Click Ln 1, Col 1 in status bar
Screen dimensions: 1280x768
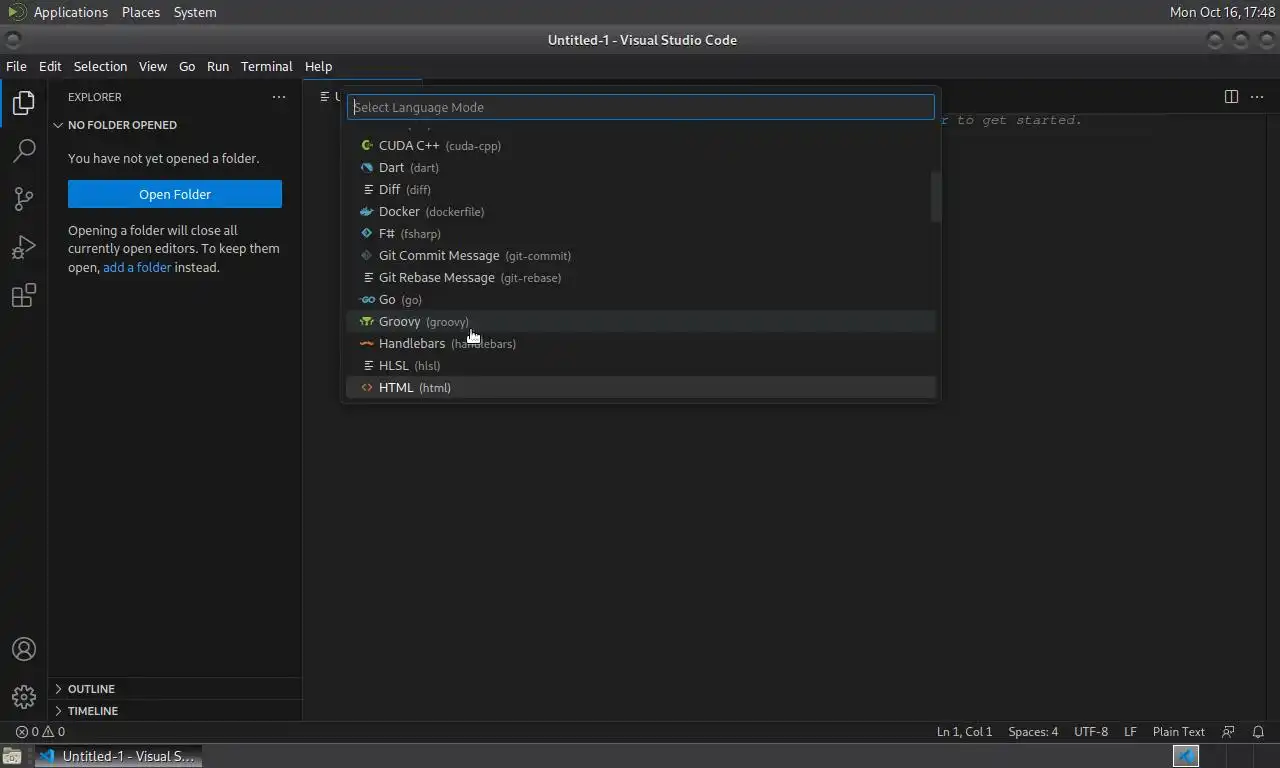(964, 732)
